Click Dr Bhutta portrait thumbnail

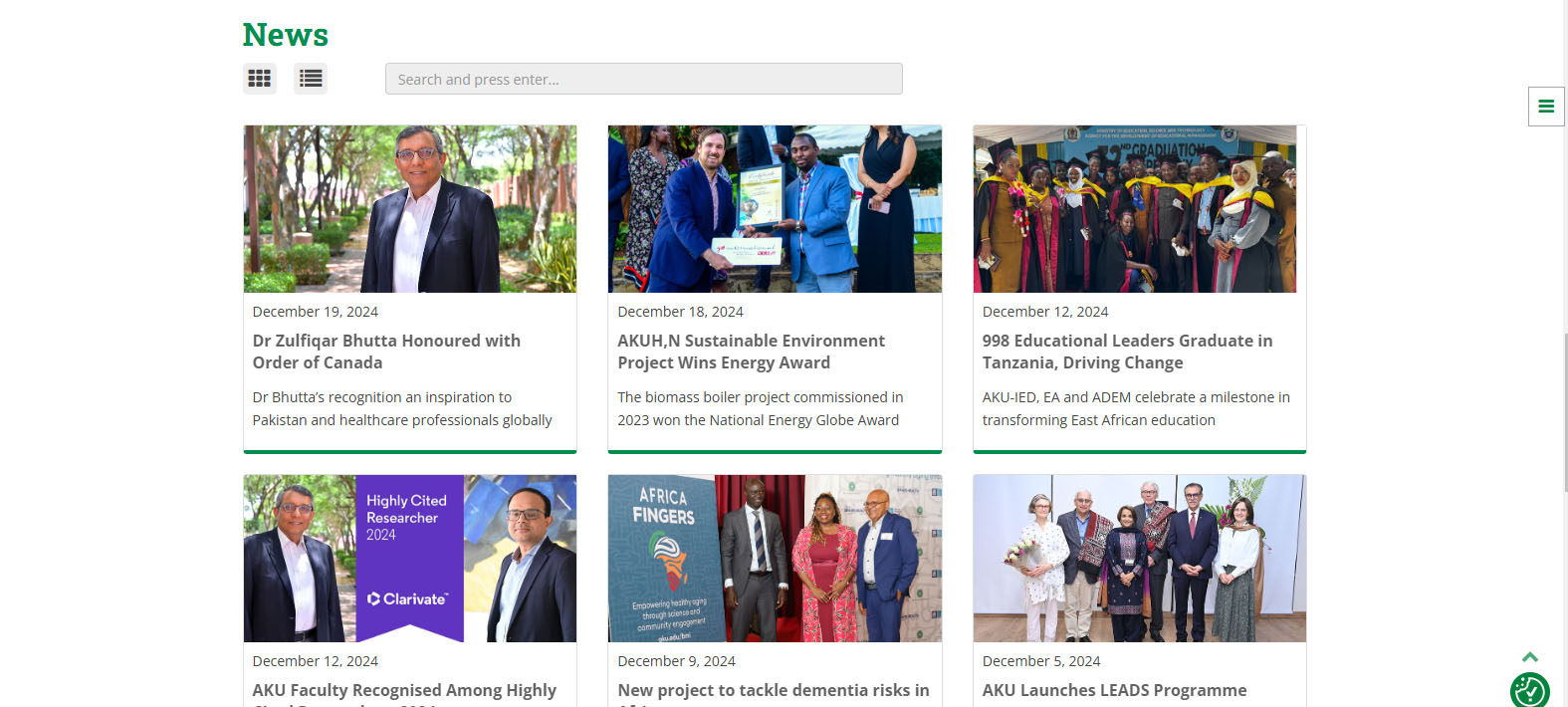(410, 209)
